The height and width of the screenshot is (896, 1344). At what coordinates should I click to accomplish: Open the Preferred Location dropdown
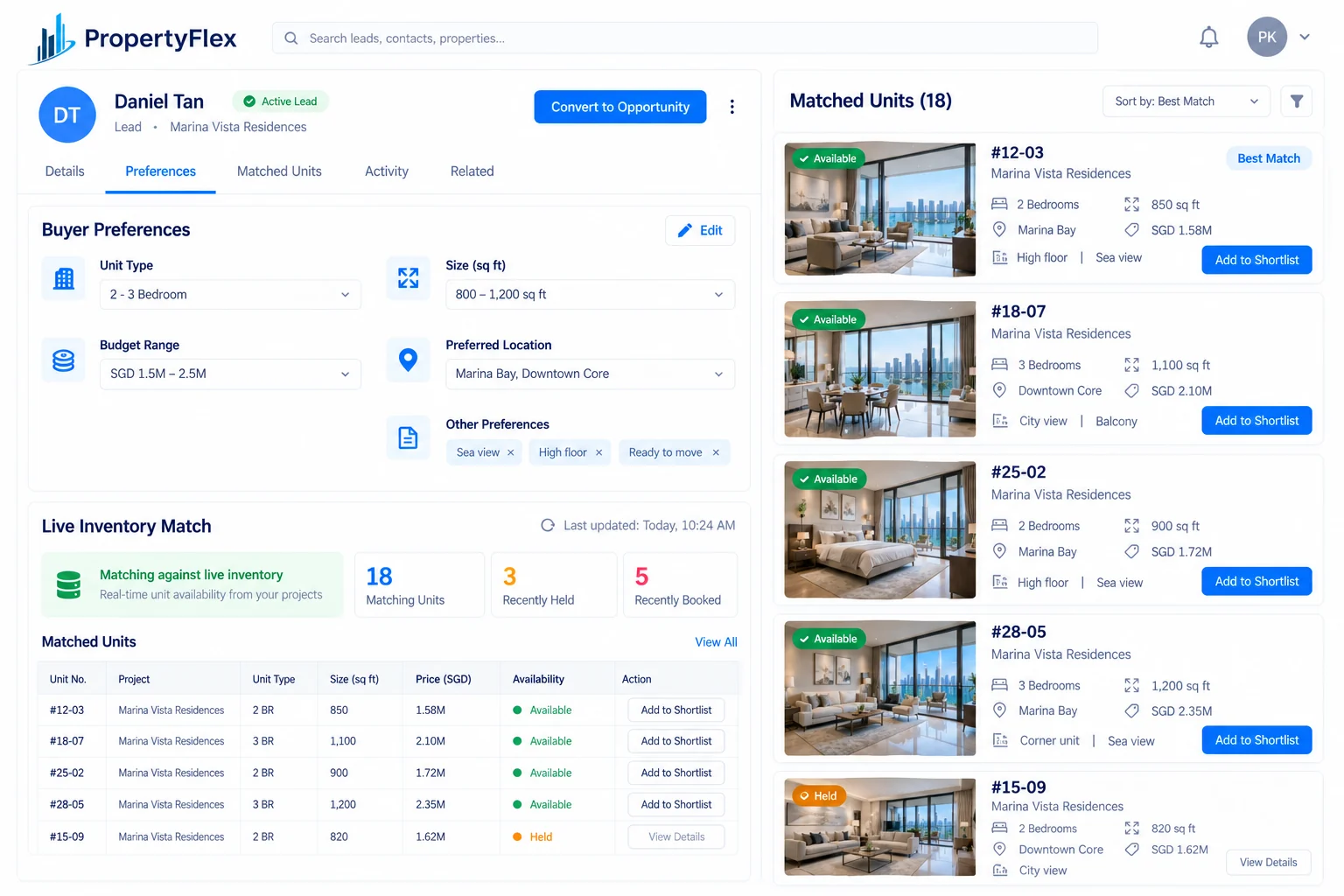(590, 374)
